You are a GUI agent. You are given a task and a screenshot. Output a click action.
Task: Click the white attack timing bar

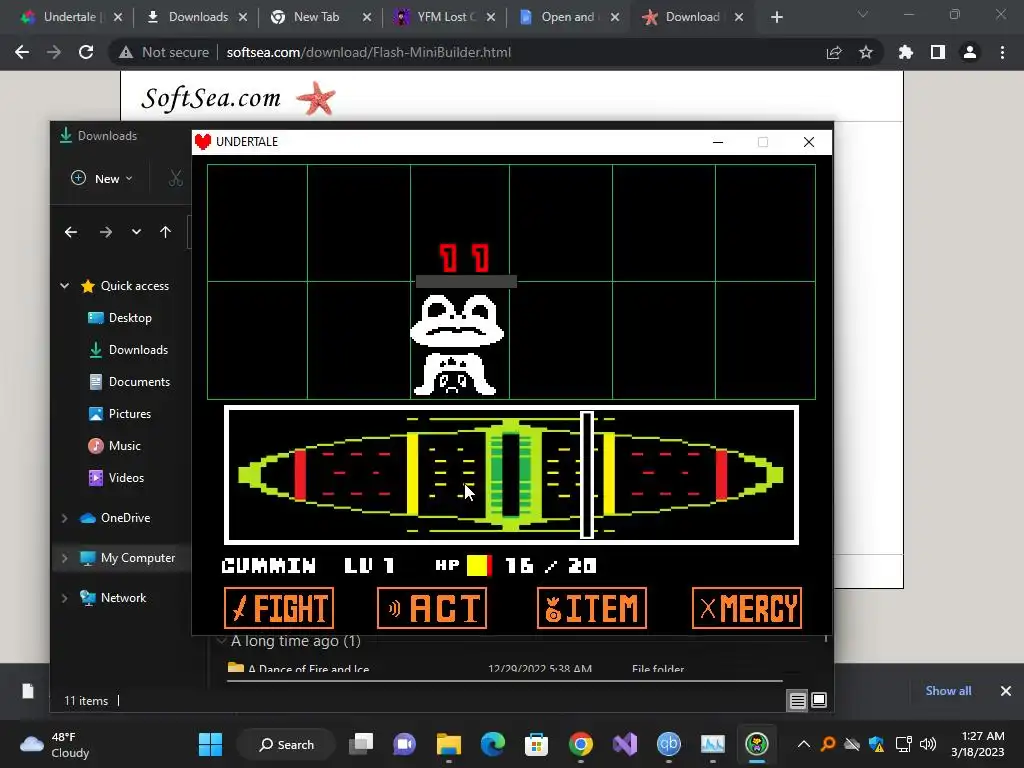click(x=587, y=475)
